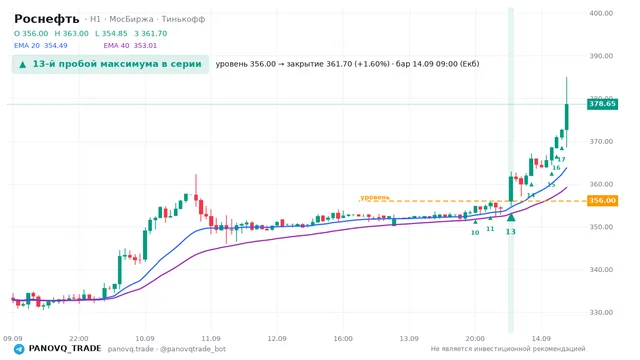Click the open value 'O 356.00'

click(31, 33)
